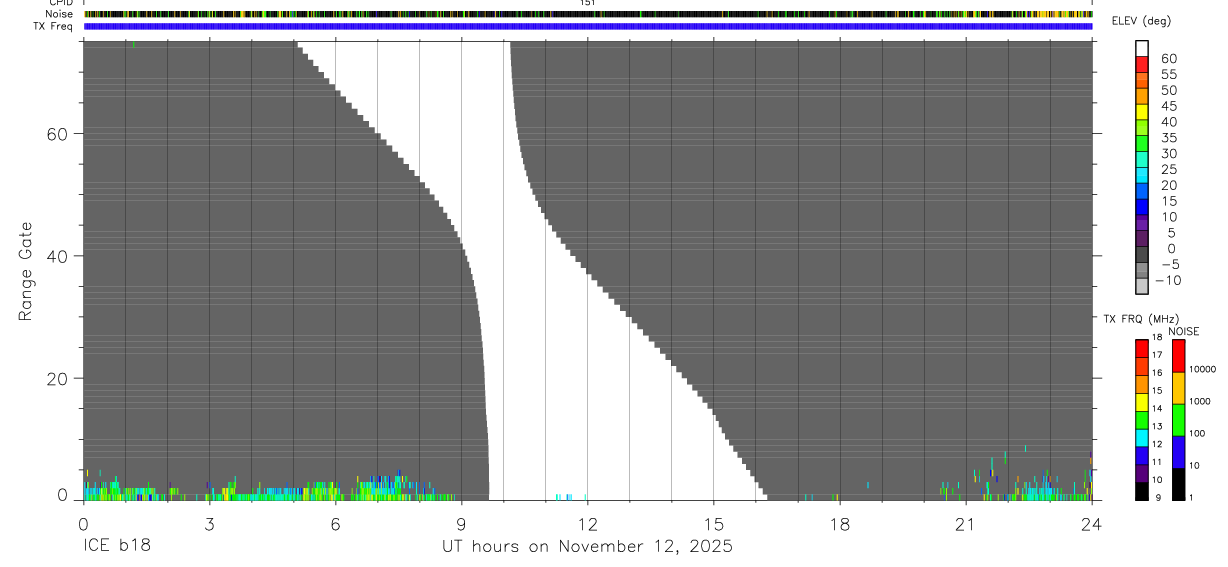1228x567 pixels.
Task: Click ELEV scale label '30'
Action: click(1169, 153)
